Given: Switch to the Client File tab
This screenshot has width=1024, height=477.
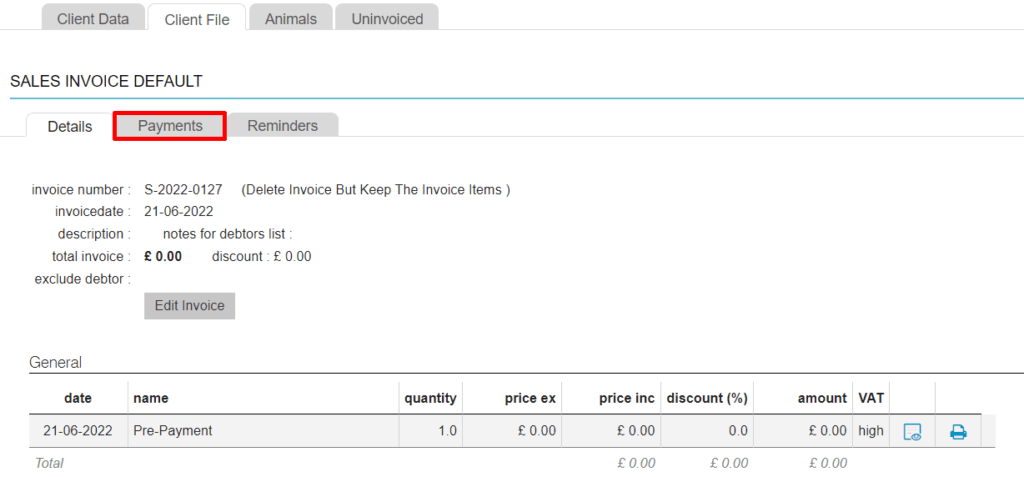Looking at the screenshot, I should pyautogui.click(x=196, y=19).
